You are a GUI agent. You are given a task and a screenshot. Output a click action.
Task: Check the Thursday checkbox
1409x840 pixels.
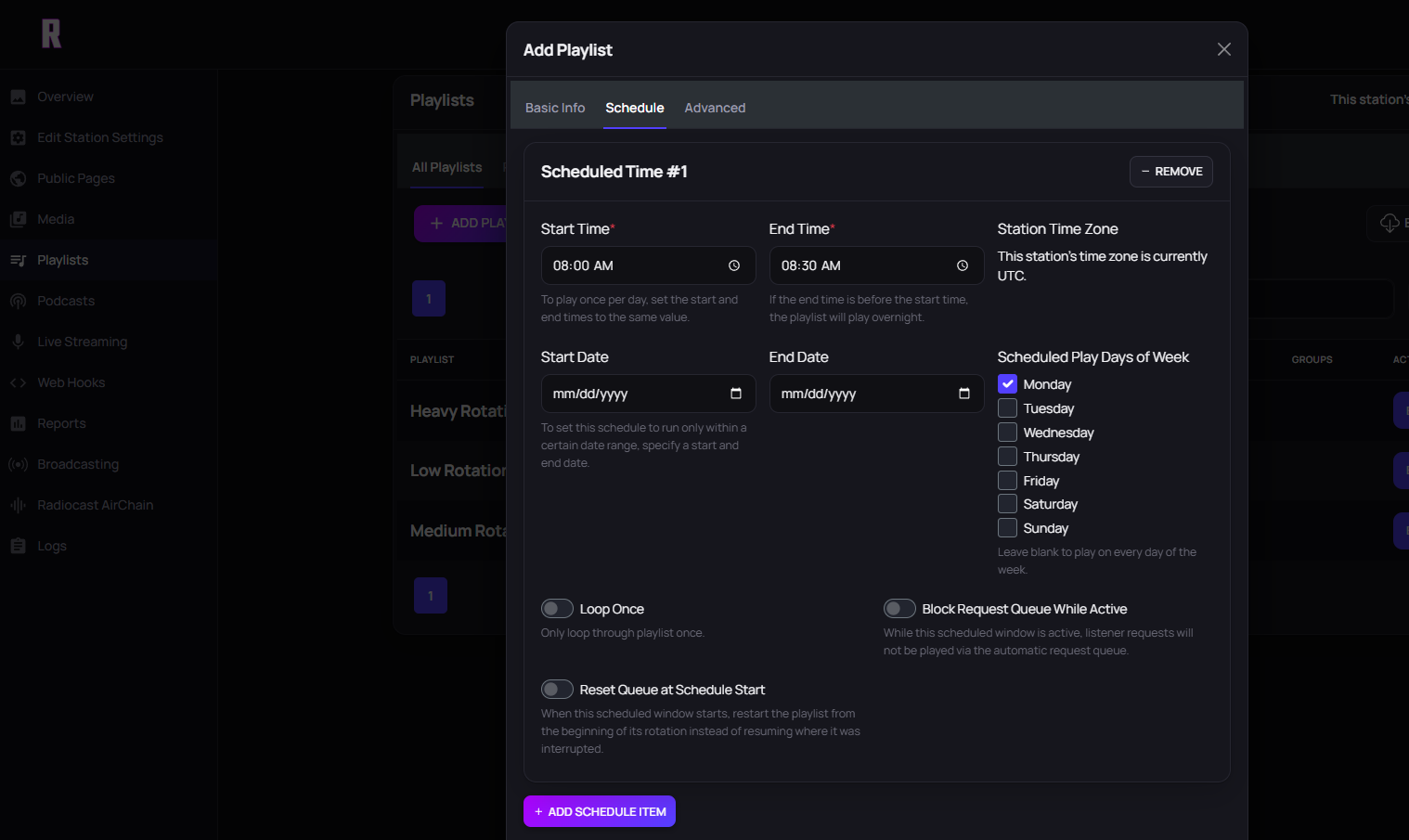coord(1007,457)
